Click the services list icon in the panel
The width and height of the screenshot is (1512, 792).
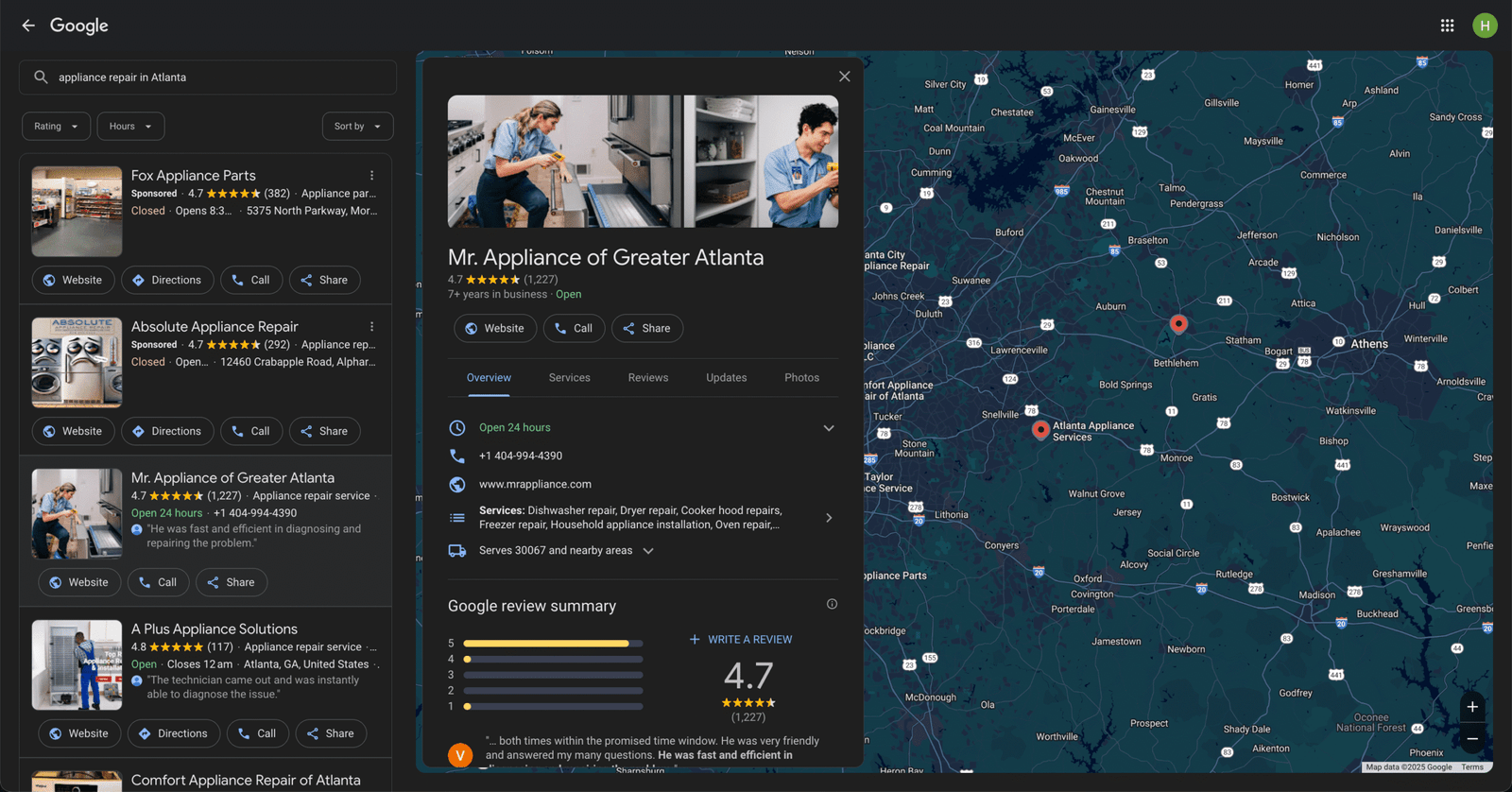coord(457,518)
